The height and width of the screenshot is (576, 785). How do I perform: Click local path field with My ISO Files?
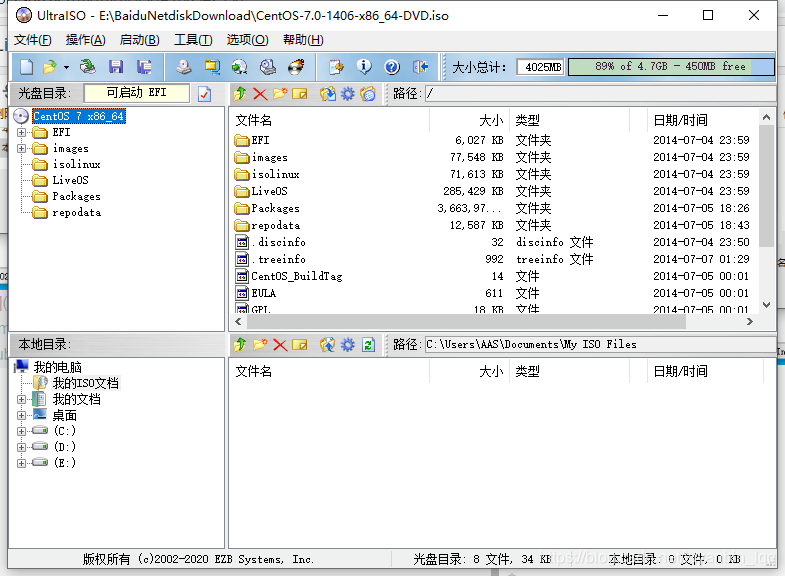[x=600, y=345]
